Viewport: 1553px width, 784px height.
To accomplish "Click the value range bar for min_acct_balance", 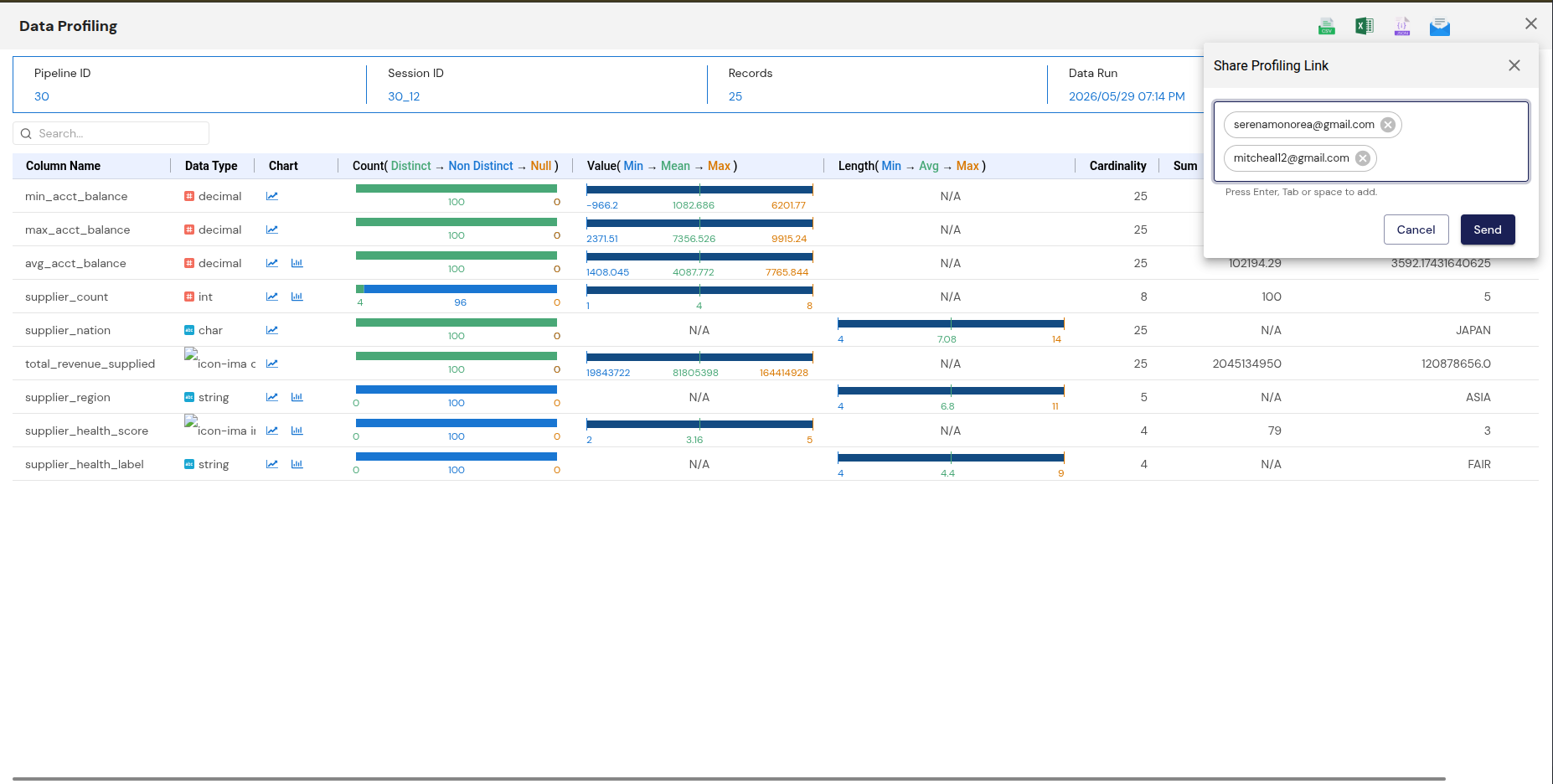I will coord(699,189).
